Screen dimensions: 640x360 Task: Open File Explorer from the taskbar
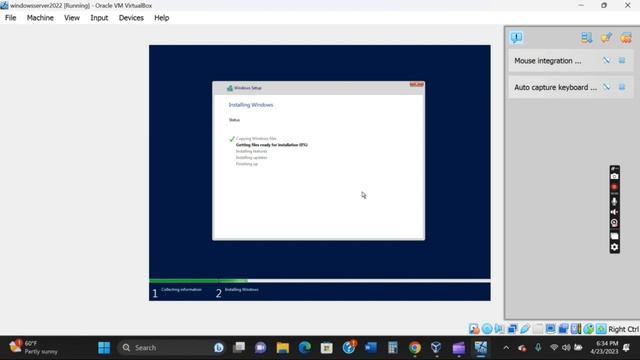tap(282, 348)
